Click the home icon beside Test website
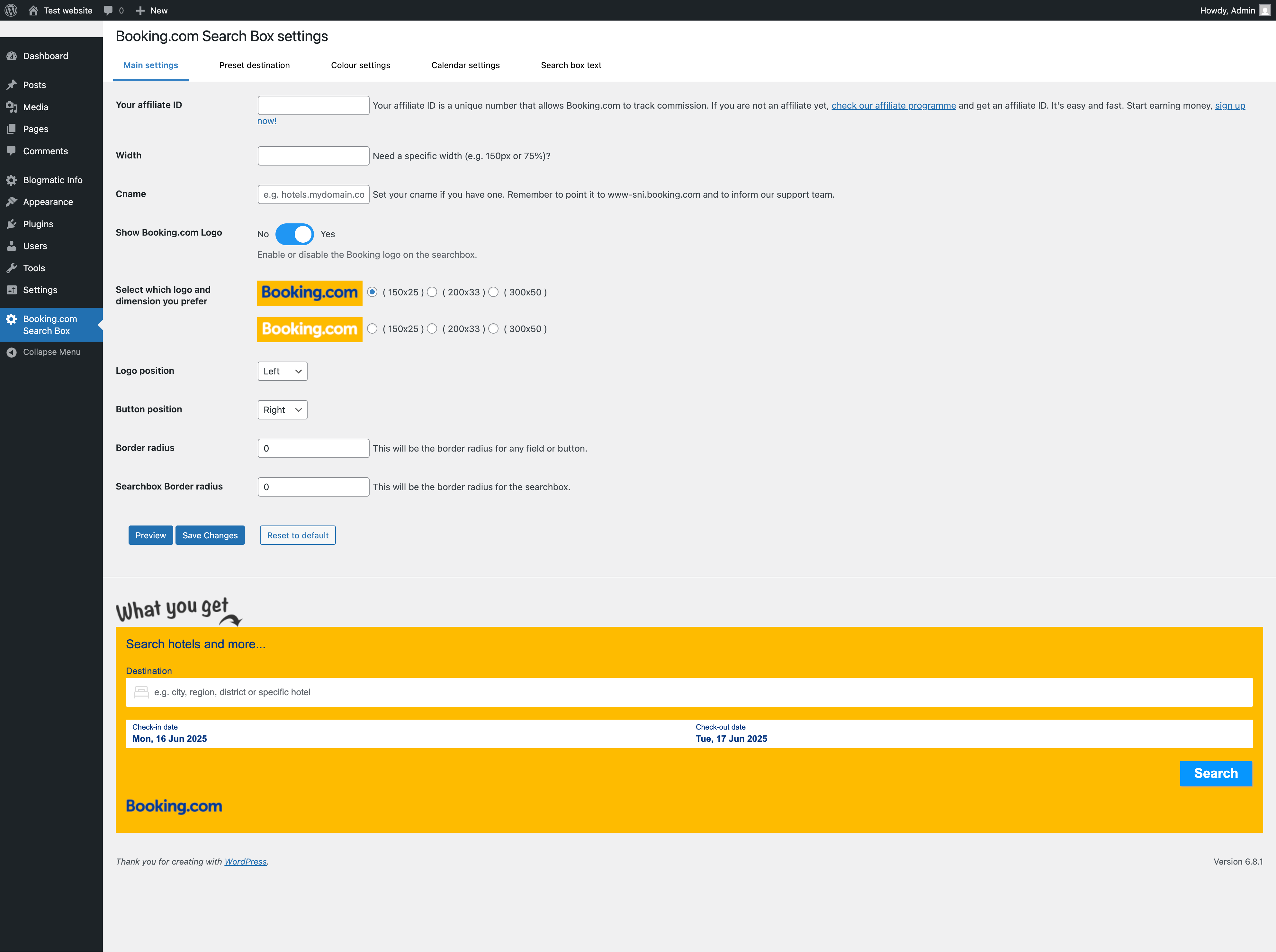Image resolution: width=1276 pixels, height=952 pixels. coord(33,10)
